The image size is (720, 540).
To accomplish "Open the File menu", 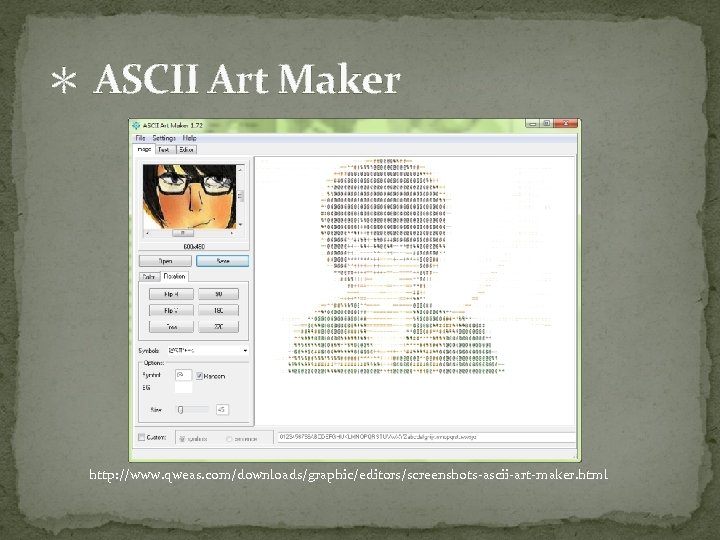I will click(x=140, y=138).
